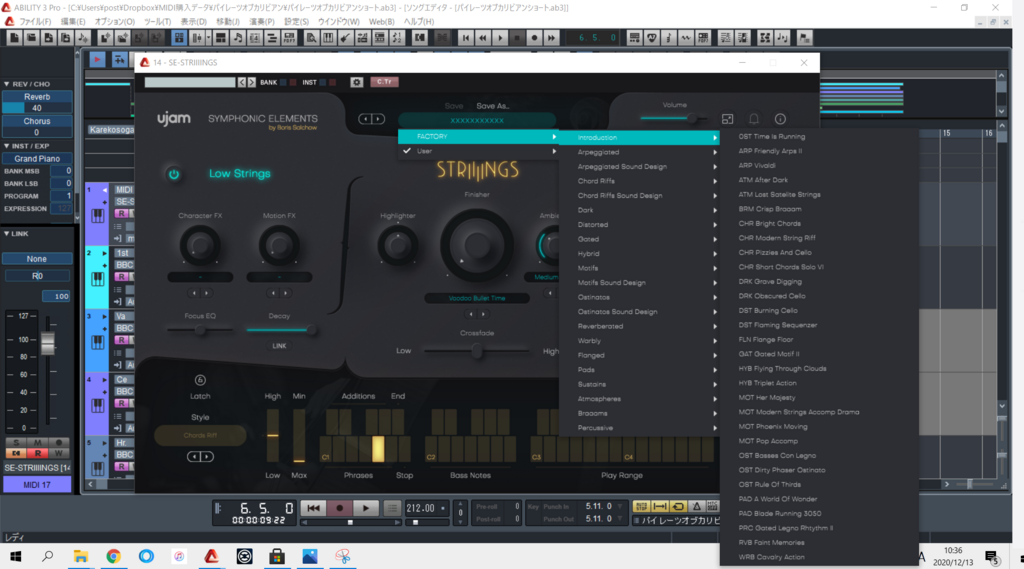Click the Character FX knob
The width and height of the screenshot is (1024, 569).
(x=200, y=246)
